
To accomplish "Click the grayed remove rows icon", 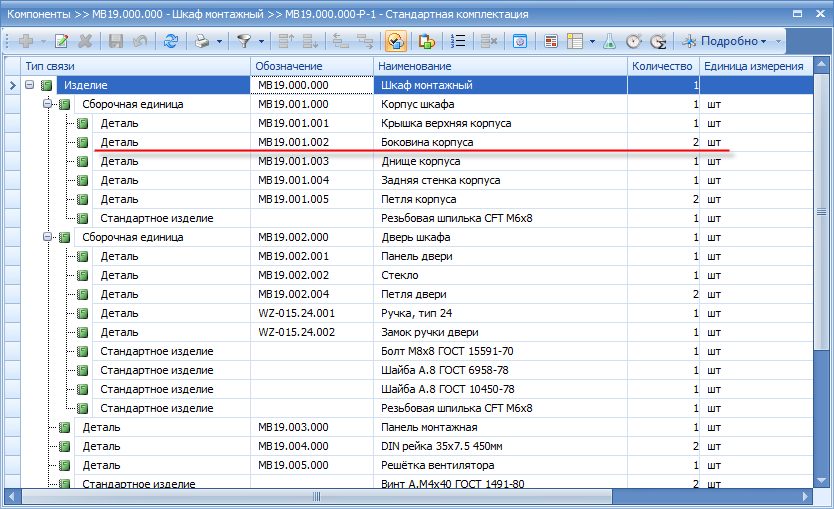I will (488, 41).
